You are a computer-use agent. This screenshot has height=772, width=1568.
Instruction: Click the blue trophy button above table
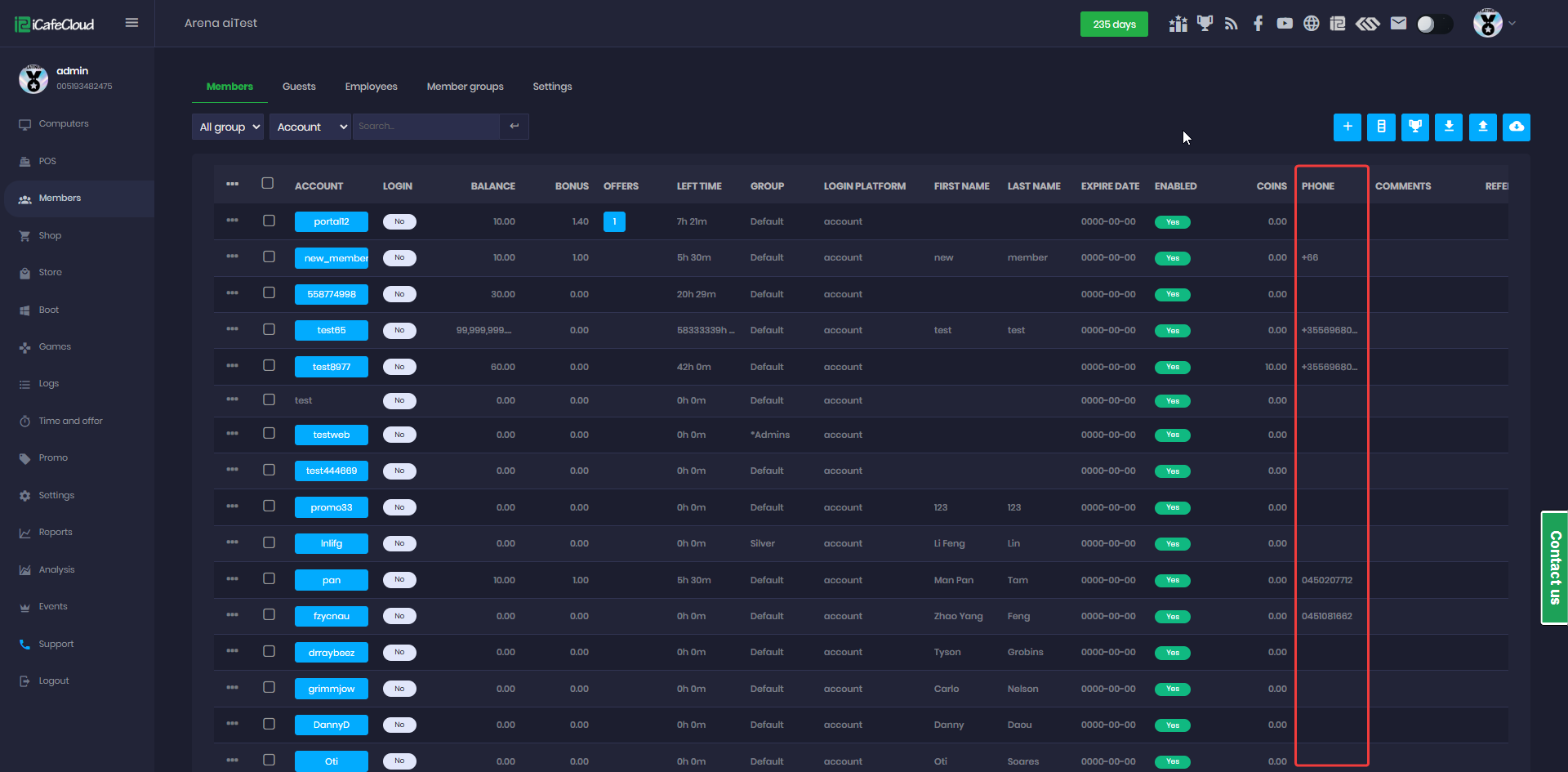point(1414,127)
